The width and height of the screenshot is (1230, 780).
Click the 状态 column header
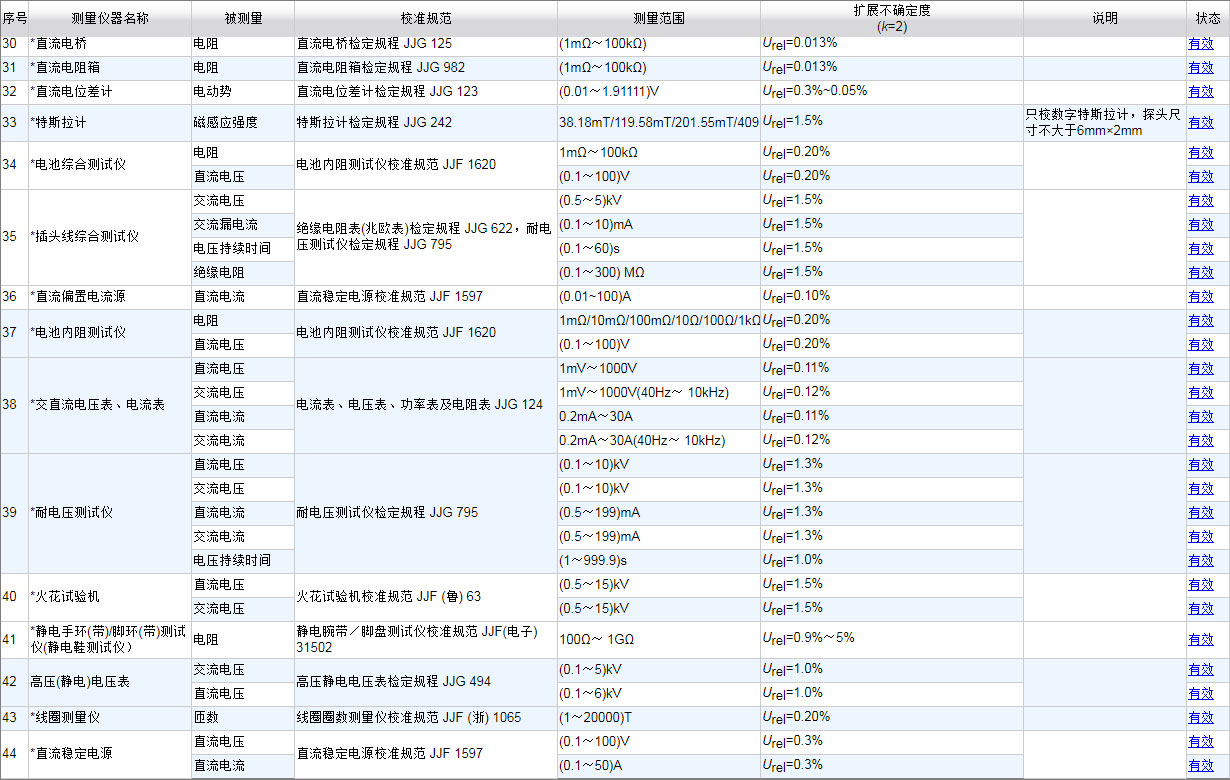click(x=1208, y=19)
